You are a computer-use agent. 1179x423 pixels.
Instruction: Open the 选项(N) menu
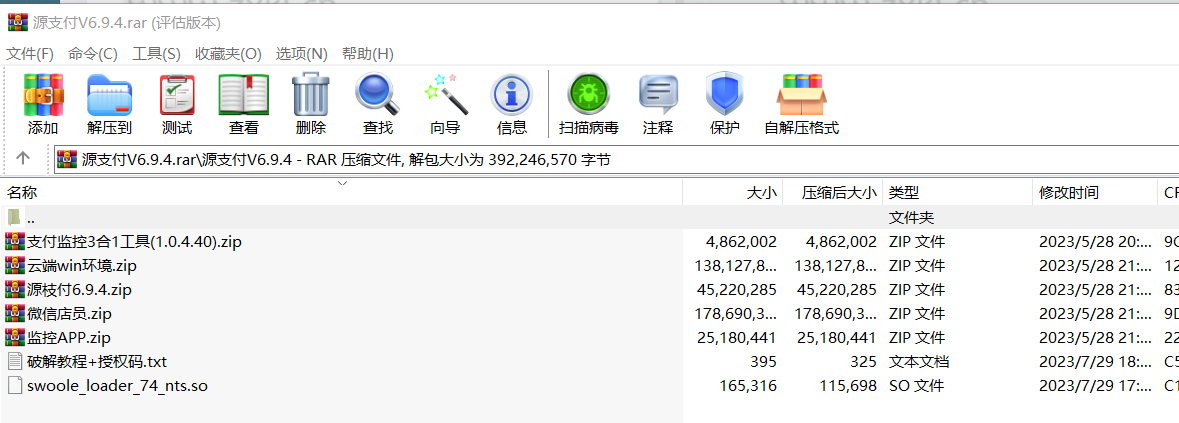pyautogui.click(x=302, y=54)
